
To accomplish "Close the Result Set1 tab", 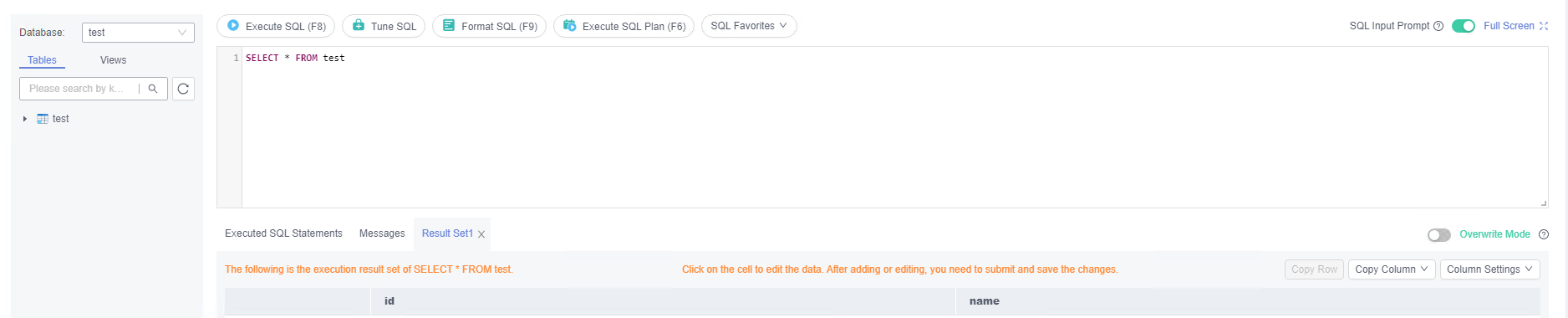I will (x=481, y=234).
